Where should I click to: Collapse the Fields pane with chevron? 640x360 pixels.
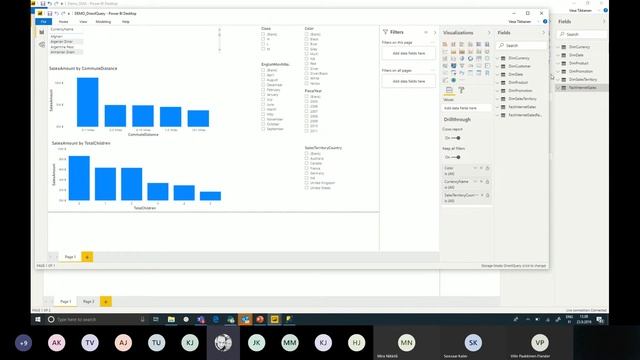tap(543, 33)
